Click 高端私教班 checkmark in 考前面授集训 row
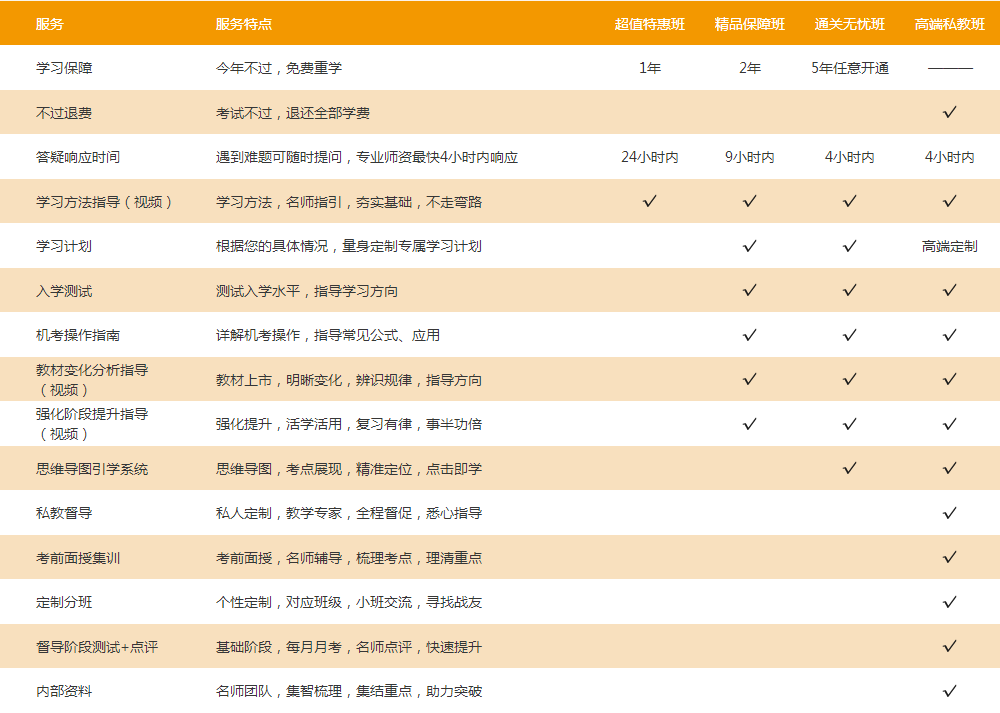The width and height of the screenshot is (1000, 713). coord(950,557)
